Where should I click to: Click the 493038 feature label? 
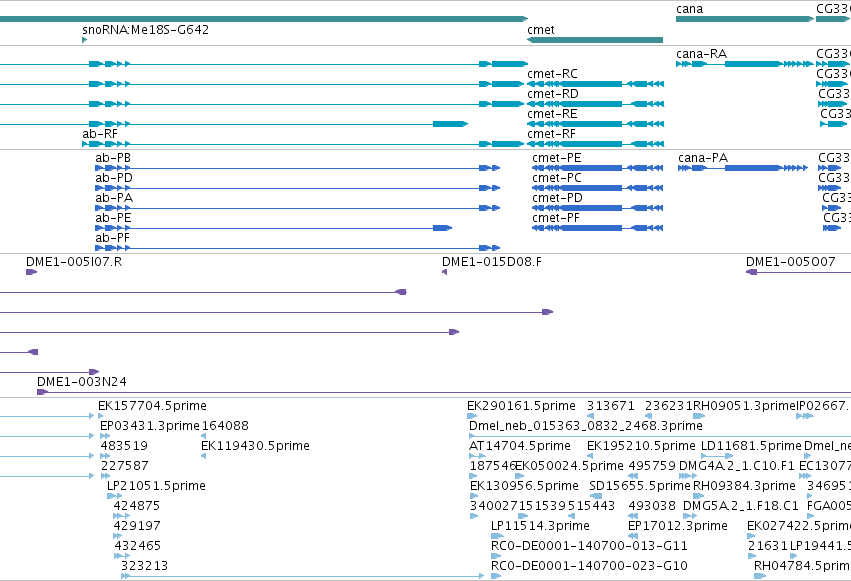652,506
